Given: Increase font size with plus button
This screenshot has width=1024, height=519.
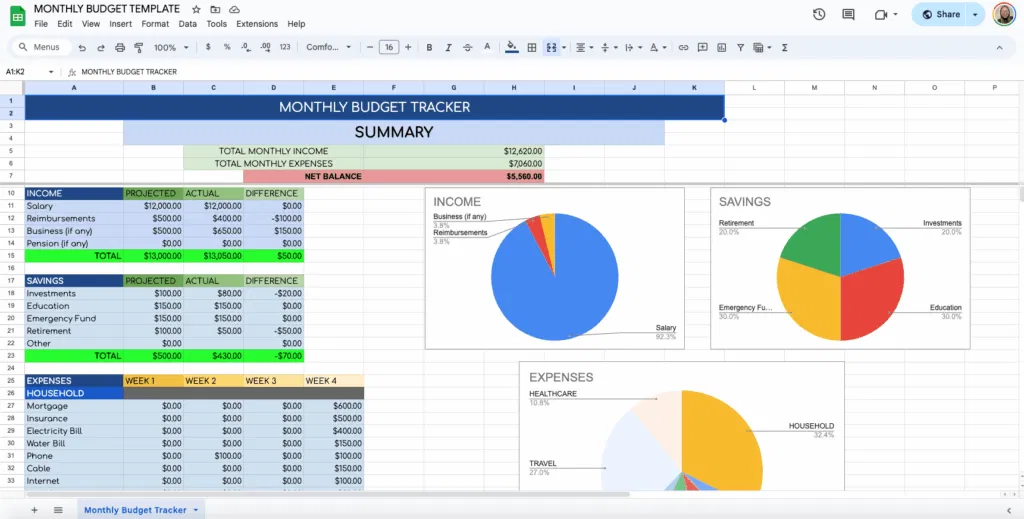Looking at the screenshot, I should (x=408, y=47).
